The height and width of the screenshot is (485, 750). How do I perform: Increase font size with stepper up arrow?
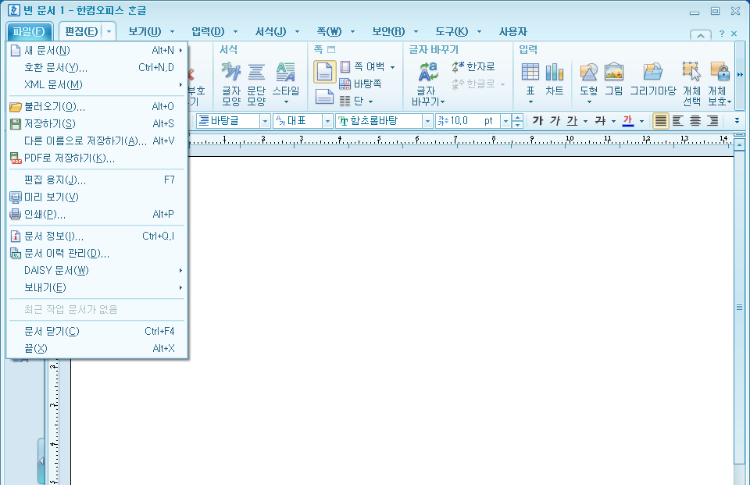[517, 118]
